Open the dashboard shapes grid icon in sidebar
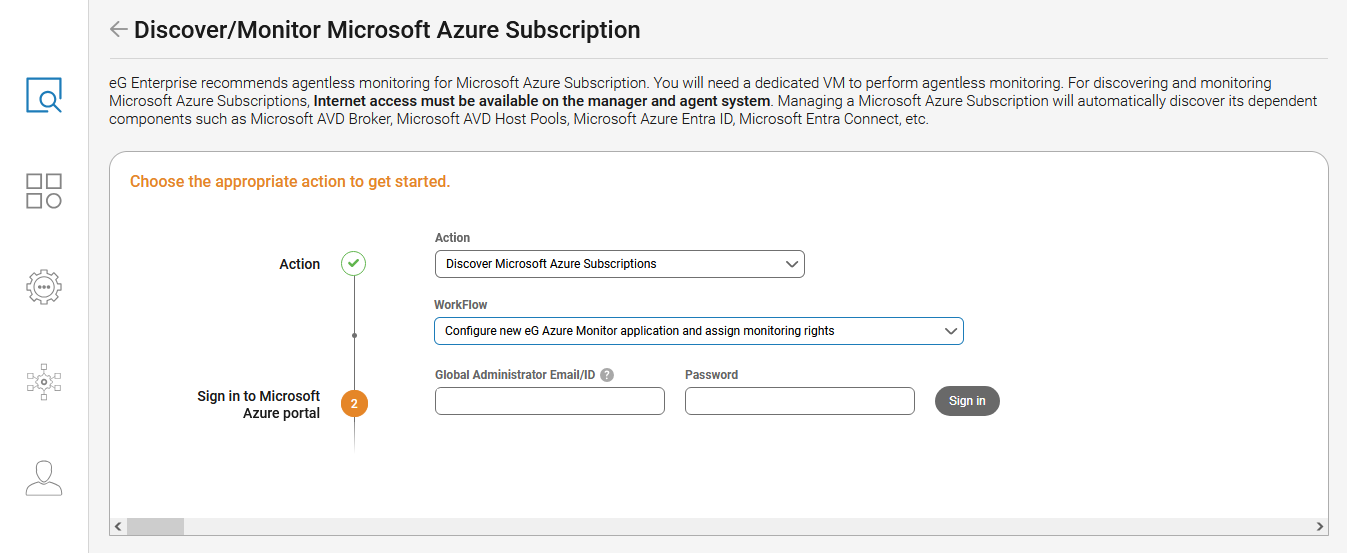The height and width of the screenshot is (553, 1347). [x=44, y=191]
